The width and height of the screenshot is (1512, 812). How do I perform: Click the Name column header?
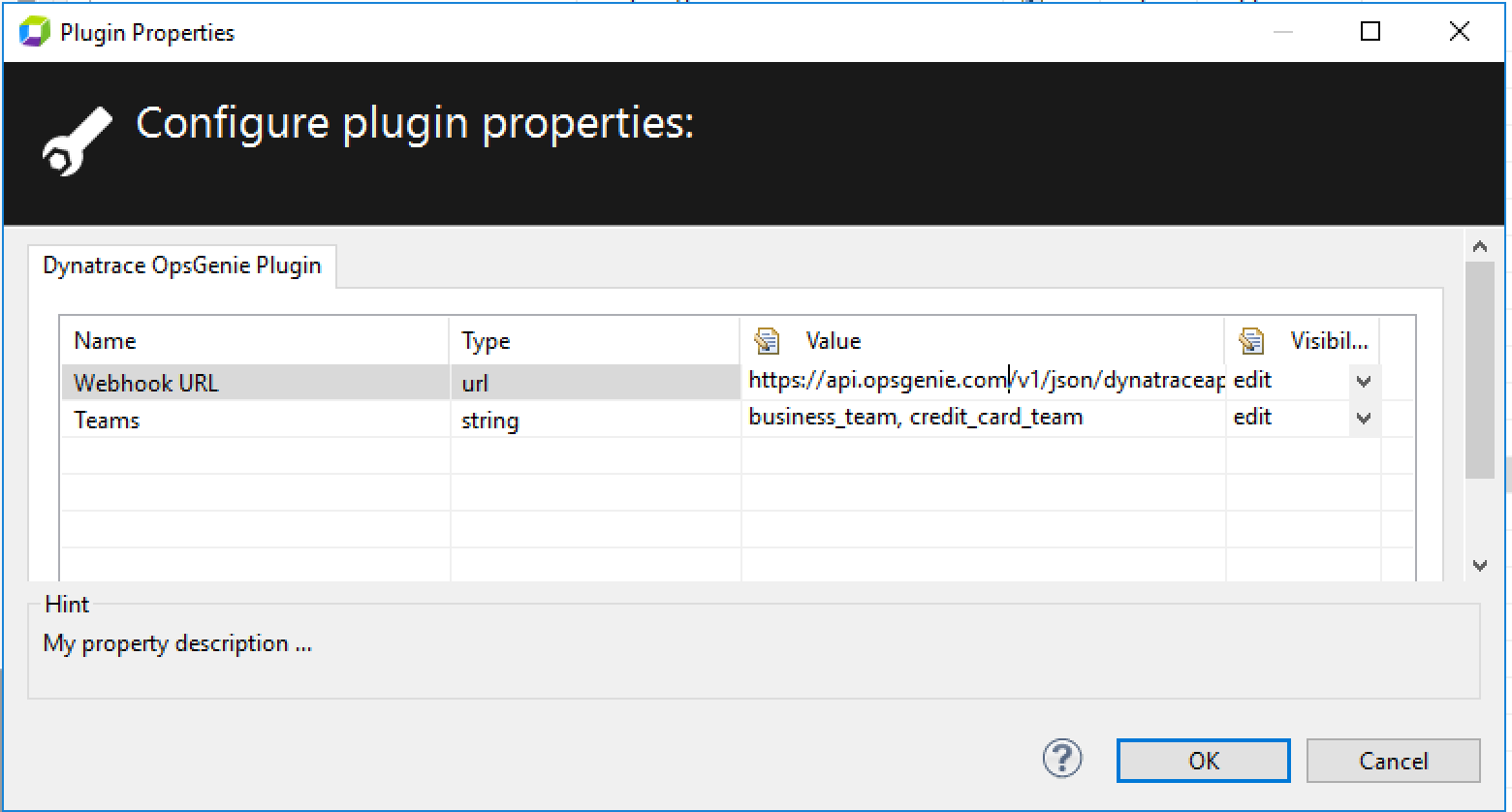click(x=105, y=340)
